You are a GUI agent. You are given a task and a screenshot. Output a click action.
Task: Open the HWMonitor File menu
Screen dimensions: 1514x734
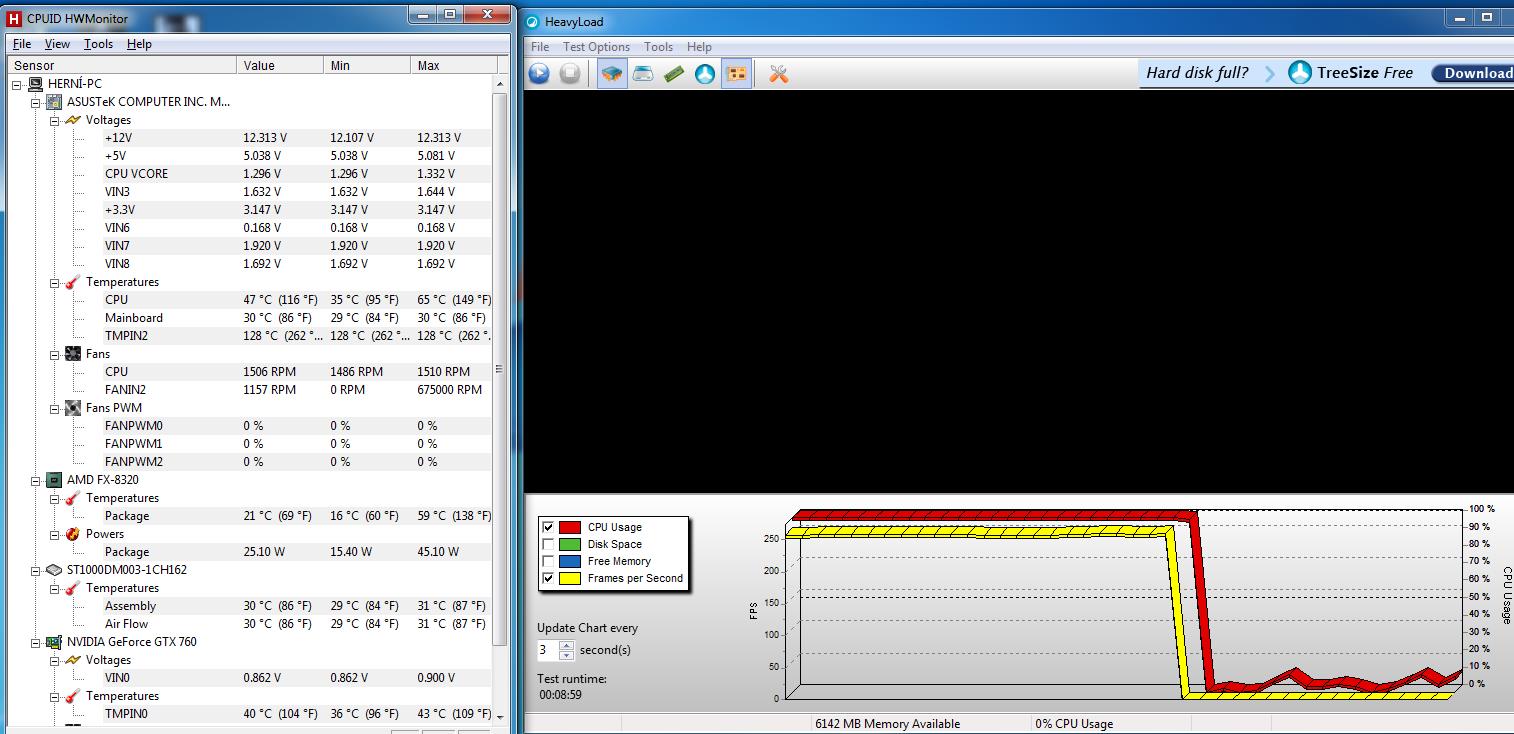22,44
